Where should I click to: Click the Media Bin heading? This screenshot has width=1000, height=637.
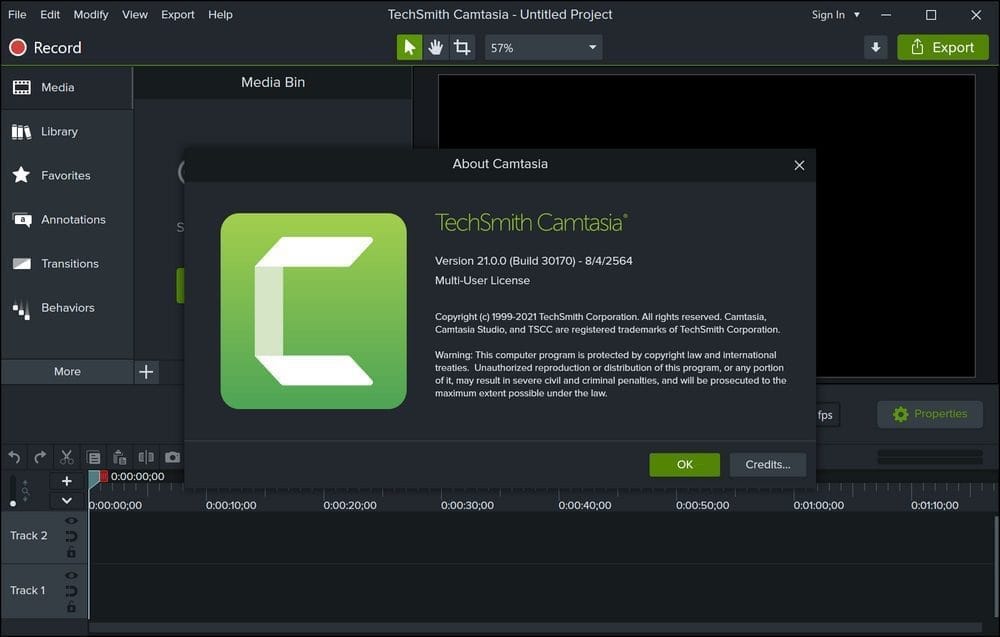(x=273, y=82)
